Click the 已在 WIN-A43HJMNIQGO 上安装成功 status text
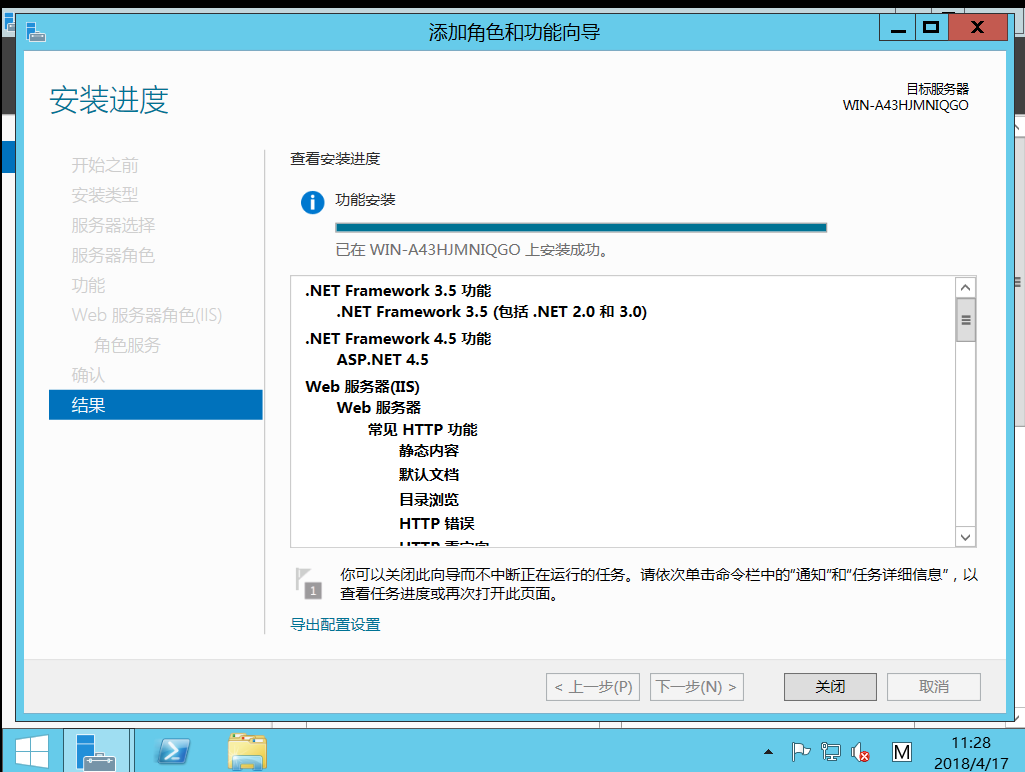This screenshot has width=1025, height=772. (x=472, y=250)
